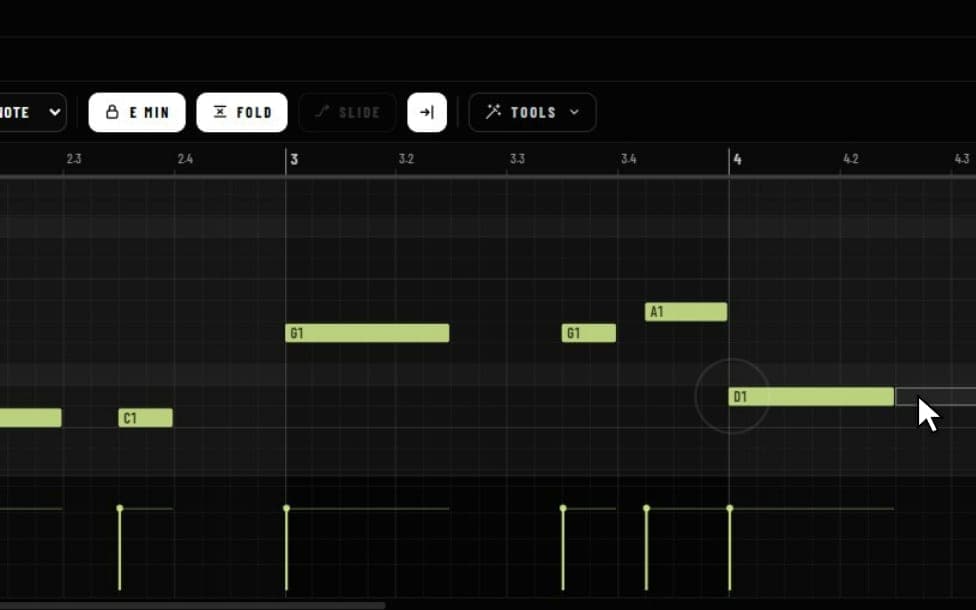
Task: Click bar 3 marker in the ruler
Action: tap(294, 159)
